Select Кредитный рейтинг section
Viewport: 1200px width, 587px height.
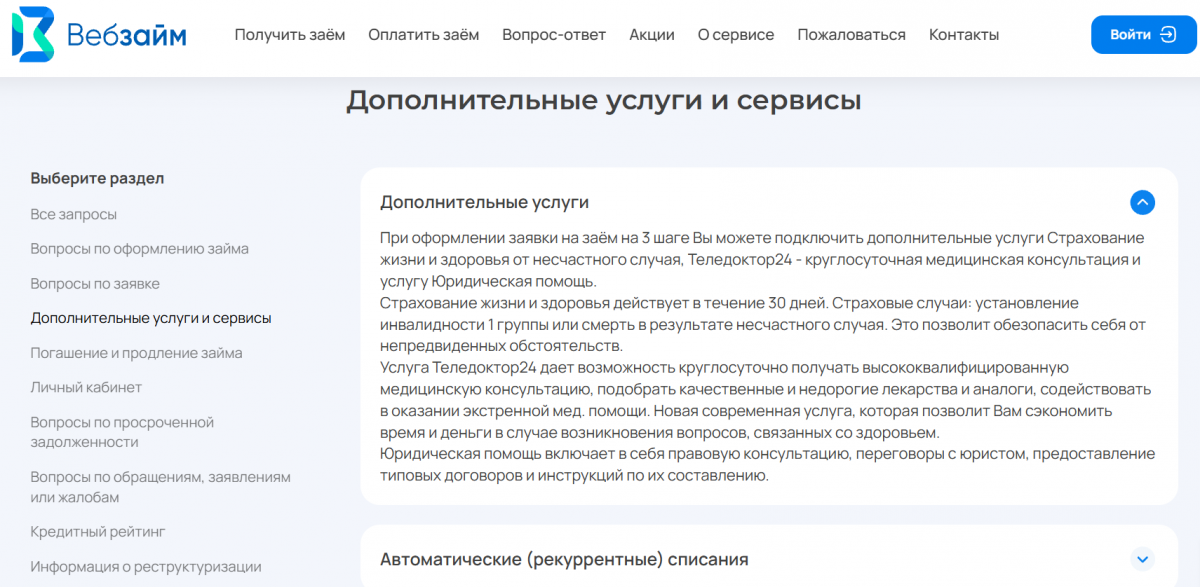(x=98, y=531)
